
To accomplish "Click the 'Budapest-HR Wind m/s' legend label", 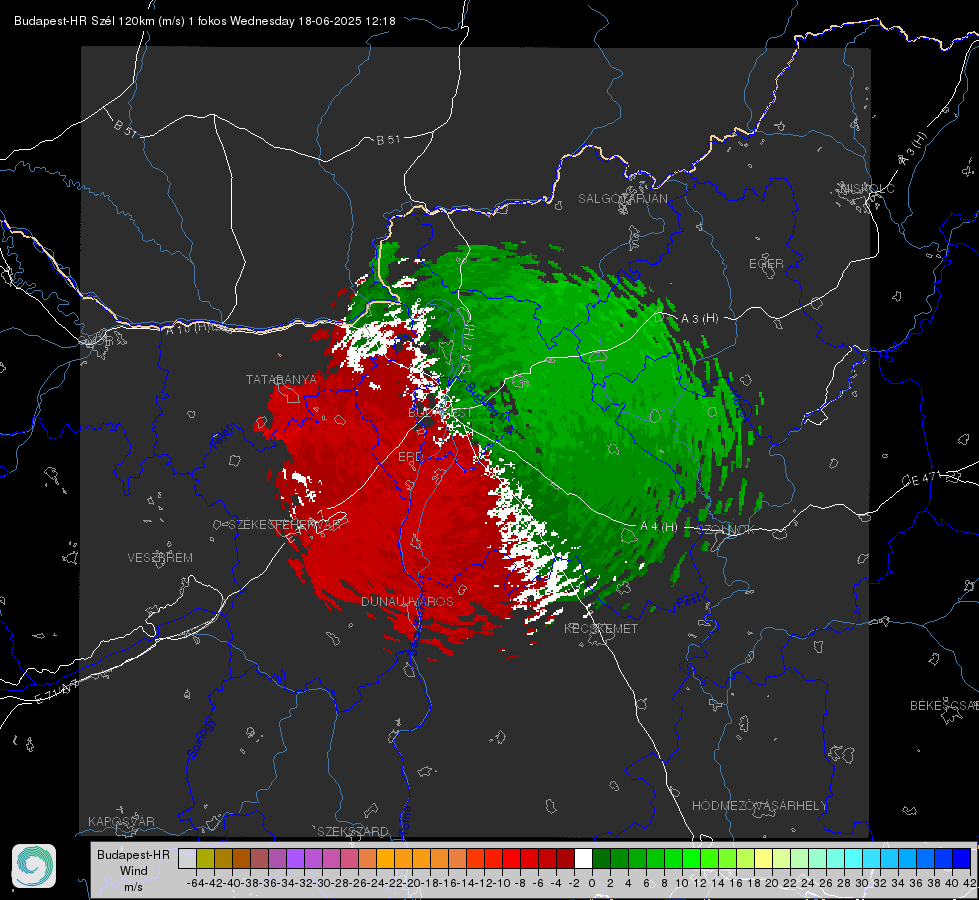I will [133, 871].
